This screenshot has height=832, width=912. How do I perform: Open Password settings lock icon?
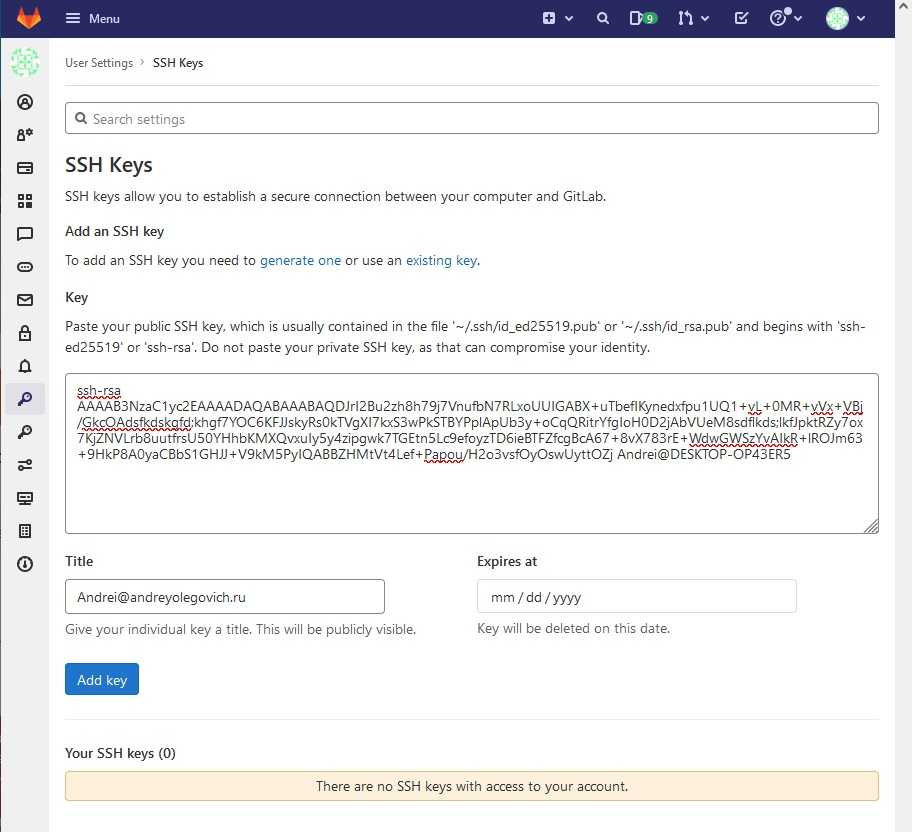[25, 333]
